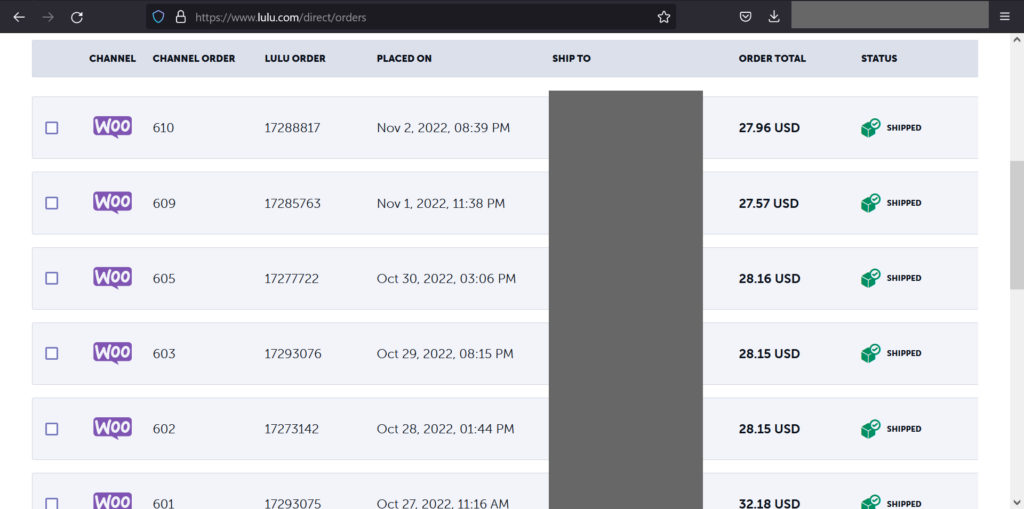The image size is (1024, 509).
Task: Click the ORDER TOTAL column header
Action: click(x=772, y=58)
